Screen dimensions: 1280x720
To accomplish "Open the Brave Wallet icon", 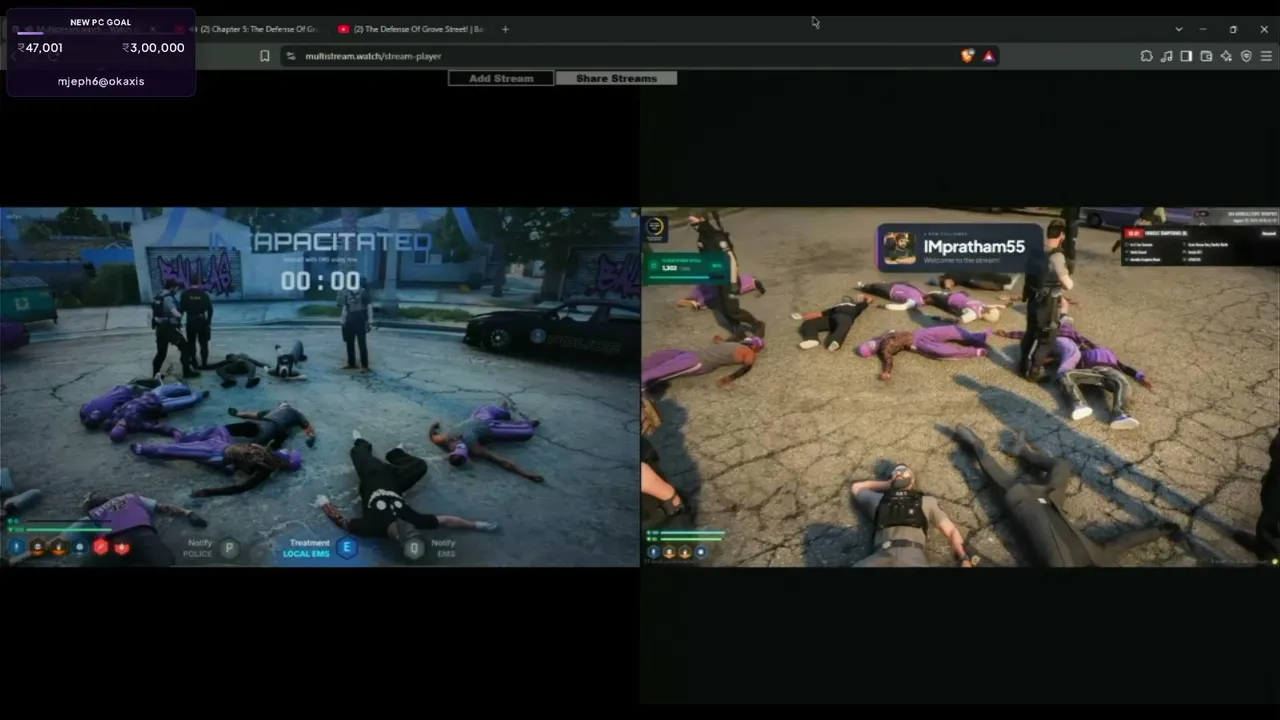I will coord(1206,56).
